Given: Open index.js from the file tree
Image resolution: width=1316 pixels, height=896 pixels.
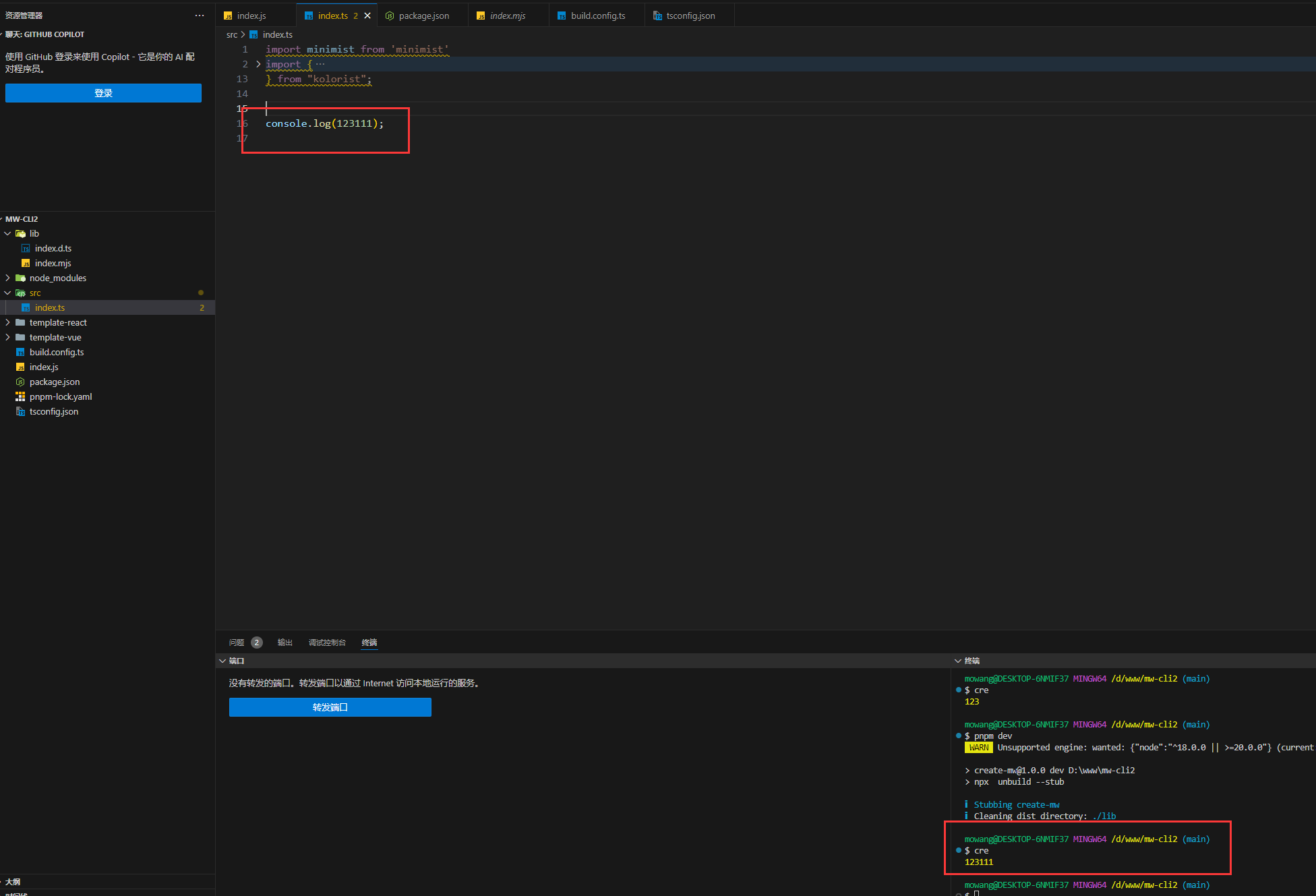Looking at the screenshot, I should (44, 367).
